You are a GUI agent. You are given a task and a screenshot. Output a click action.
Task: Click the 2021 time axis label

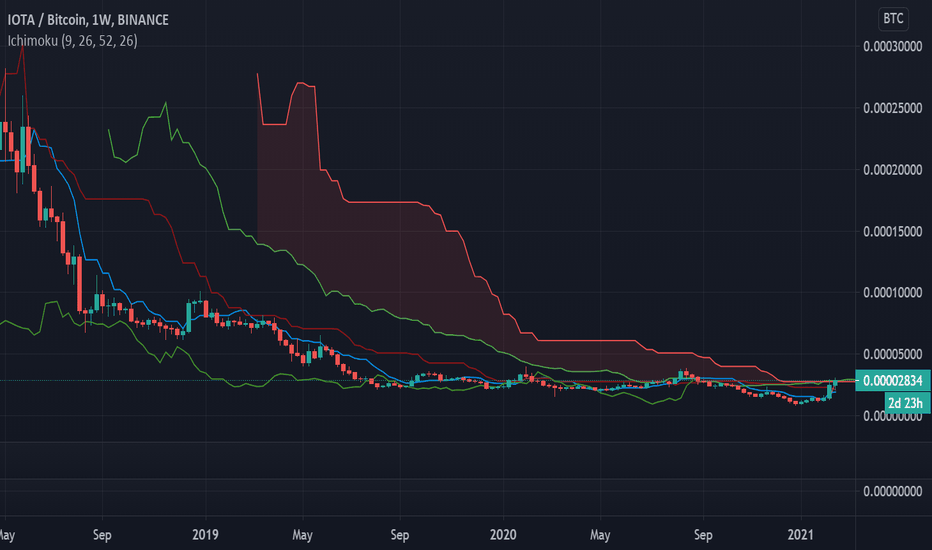click(x=801, y=535)
